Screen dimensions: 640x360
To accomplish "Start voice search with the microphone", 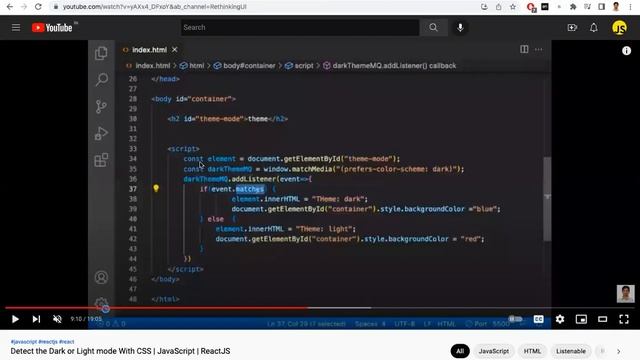I will coord(460,27).
